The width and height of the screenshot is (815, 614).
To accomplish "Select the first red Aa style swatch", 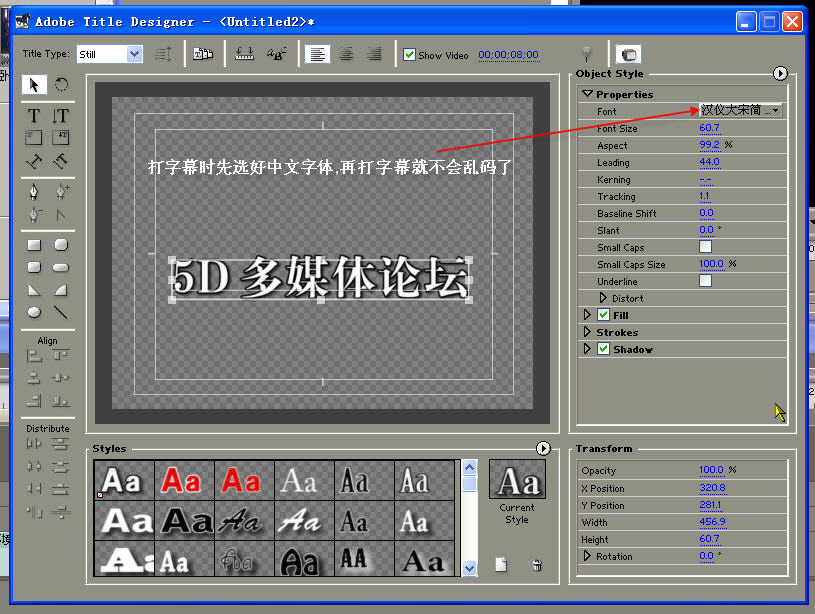I will pos(185,480).
